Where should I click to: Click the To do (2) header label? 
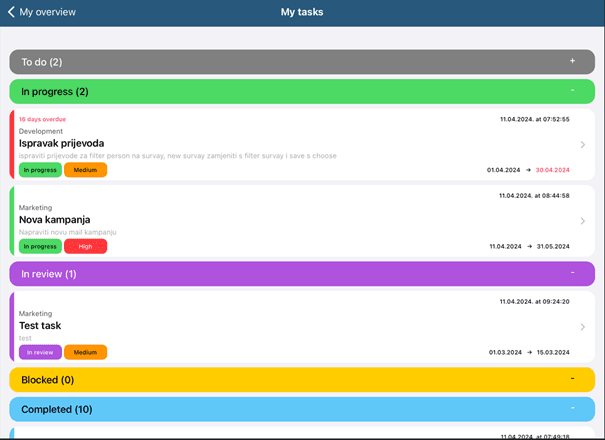point(42,62)
